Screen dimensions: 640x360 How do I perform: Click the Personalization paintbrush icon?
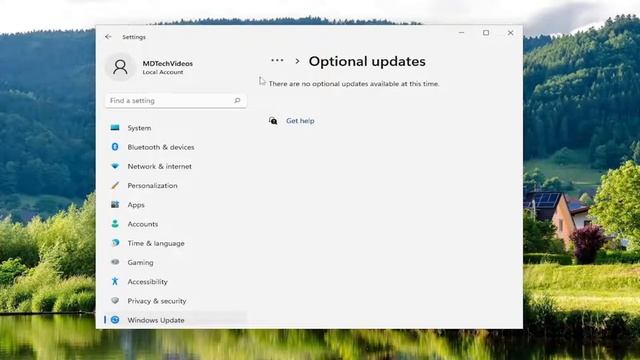pyautogui.click(x=115, y=185)
